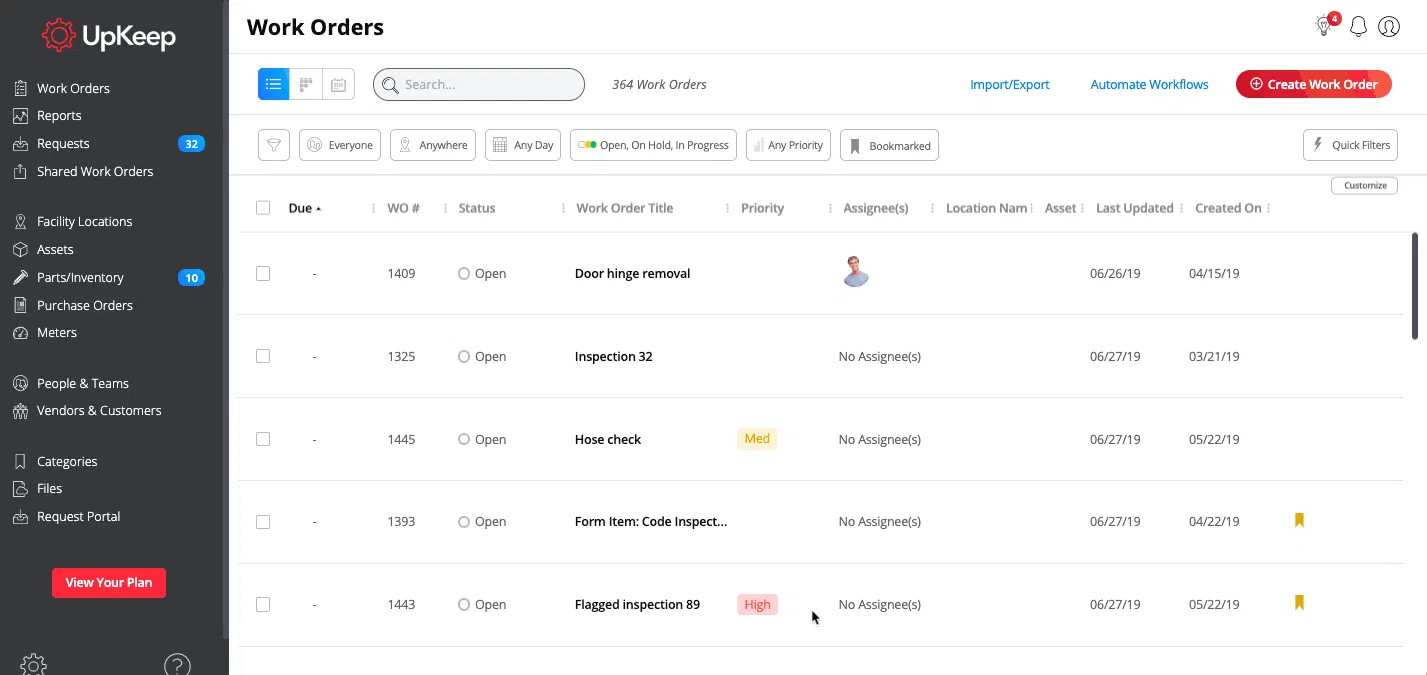Open Automate Workflows link

[x=1148, y=85]
